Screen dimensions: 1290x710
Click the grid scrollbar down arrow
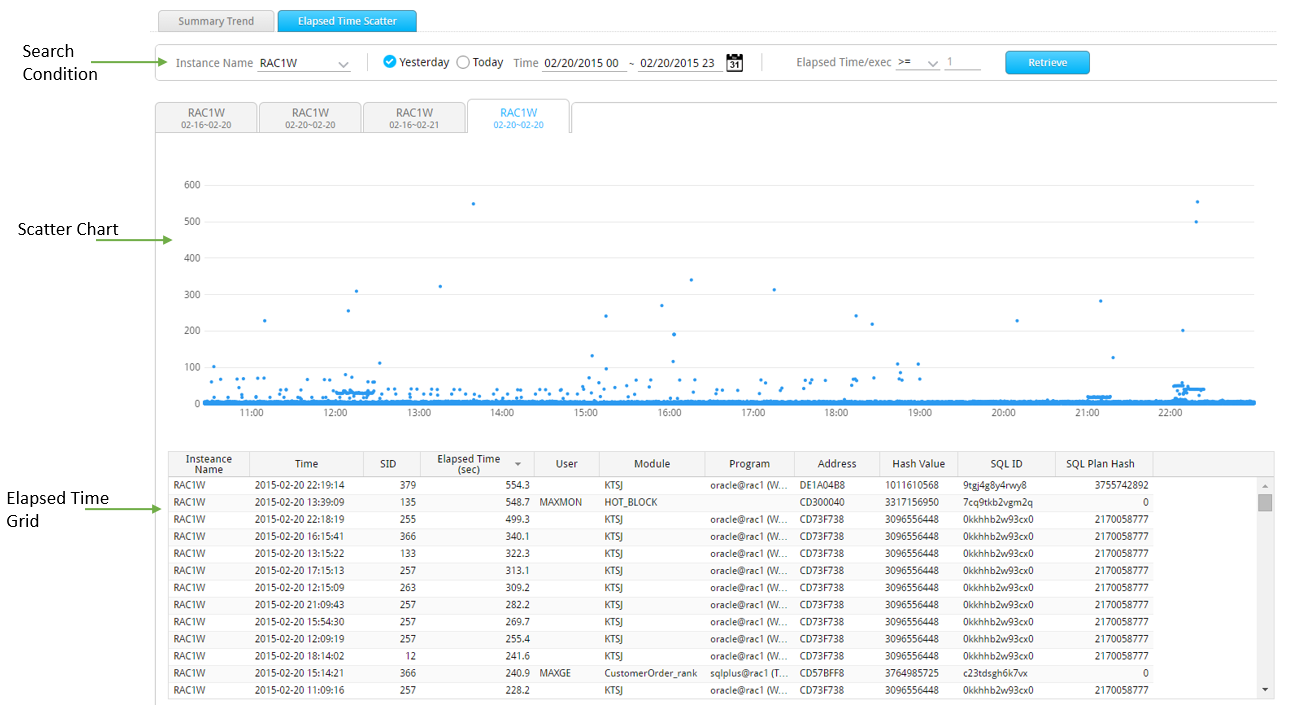(1265, 689)
